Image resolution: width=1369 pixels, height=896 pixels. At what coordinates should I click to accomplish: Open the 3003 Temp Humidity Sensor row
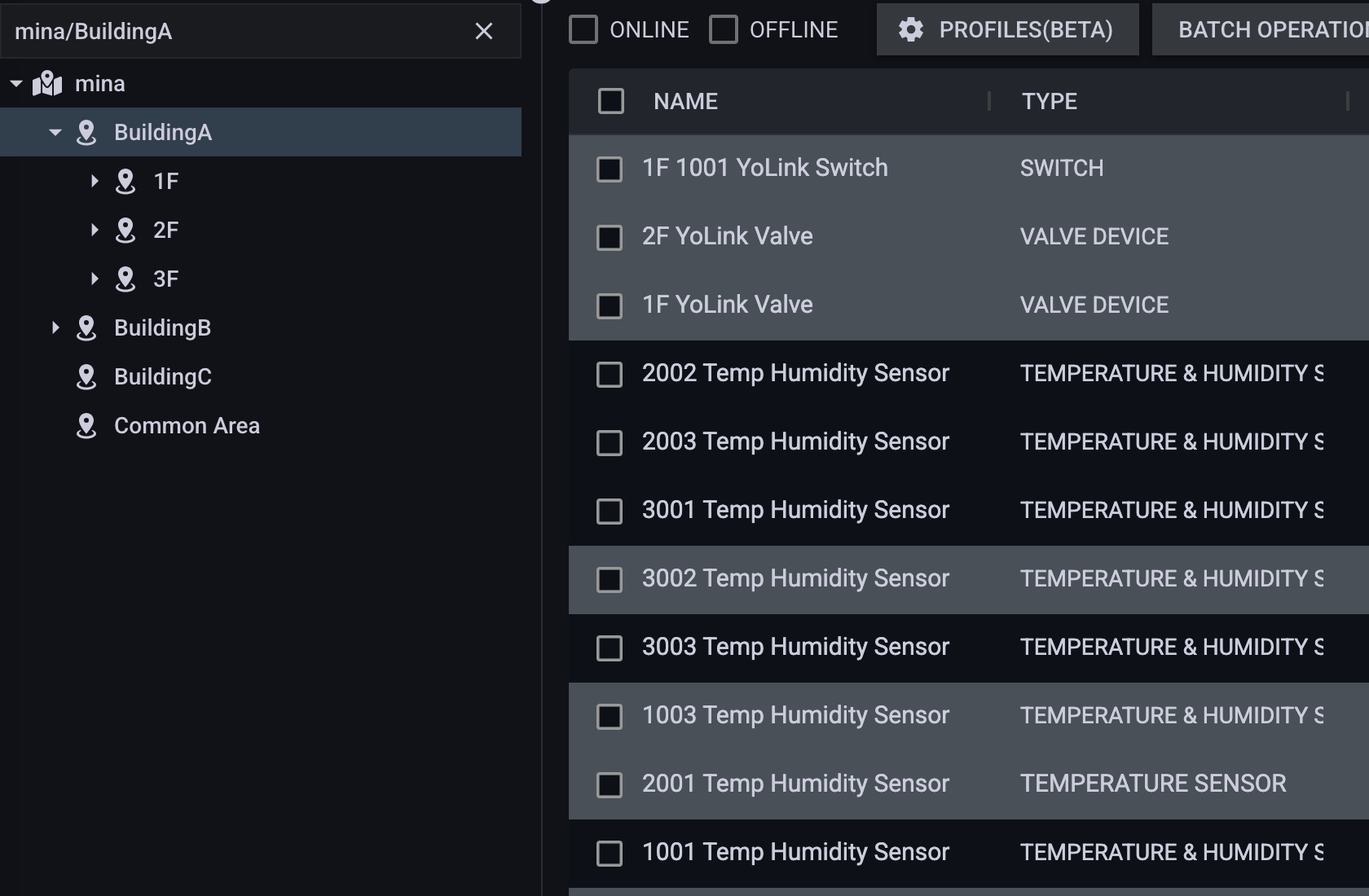point(969,648)
